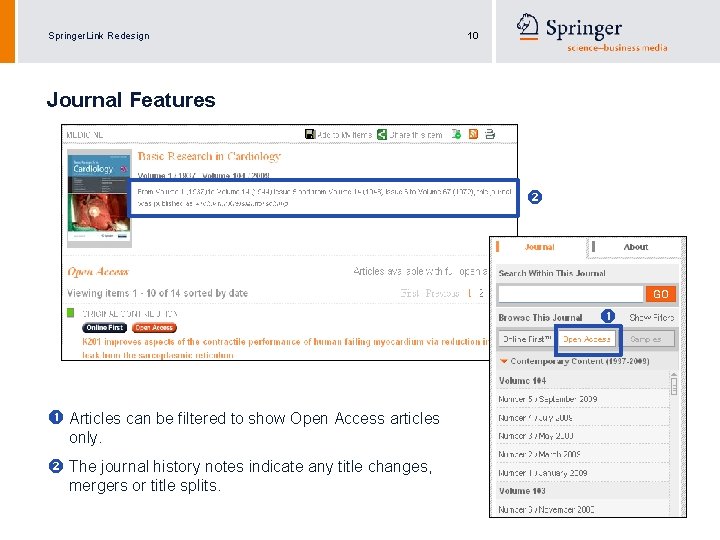This screenshot has width=720, height=540.
Task: Collapse the Contemporary Content (1997-2009) section
Action: [x=504, y=361]
